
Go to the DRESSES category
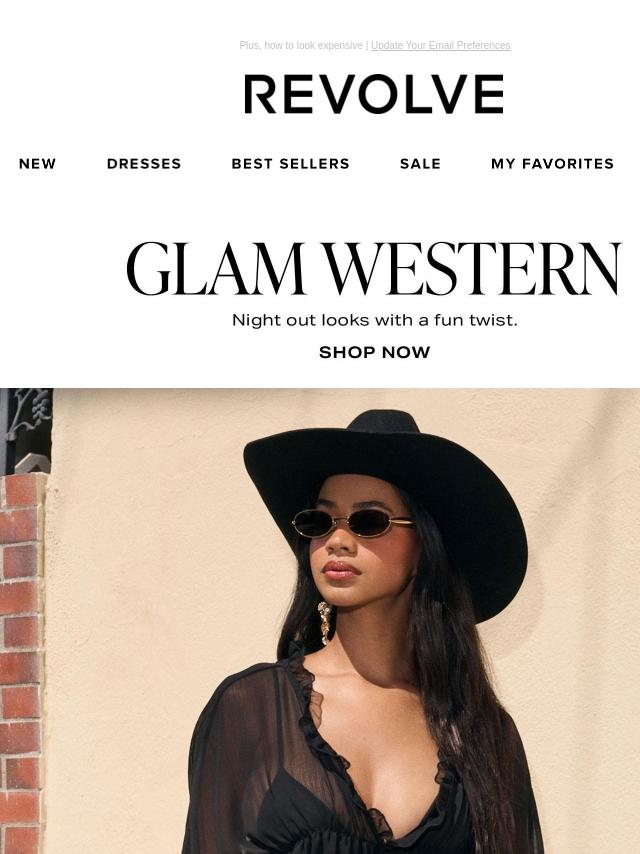144,163
